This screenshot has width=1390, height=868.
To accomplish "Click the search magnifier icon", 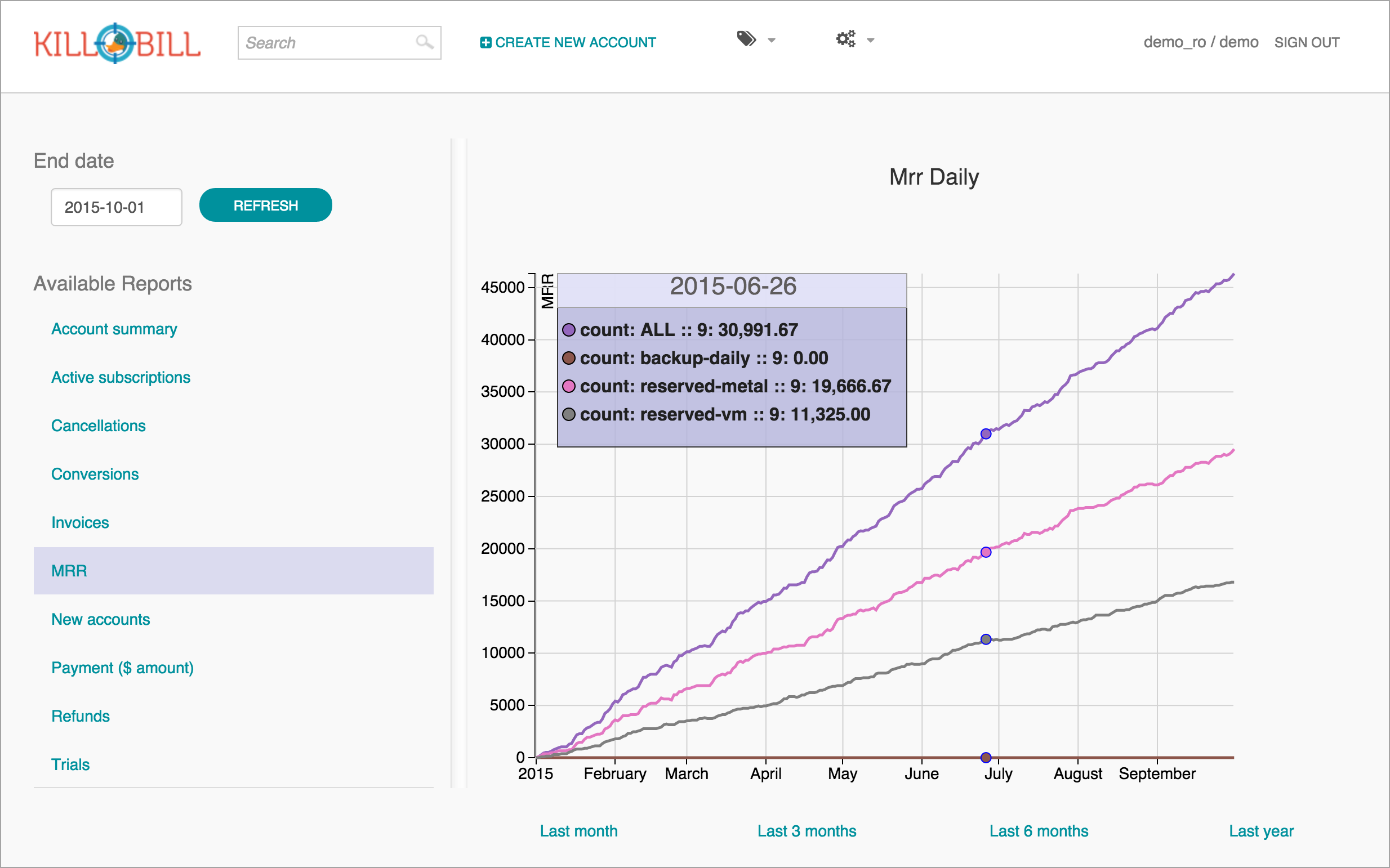I will click(x=424, y=42).
